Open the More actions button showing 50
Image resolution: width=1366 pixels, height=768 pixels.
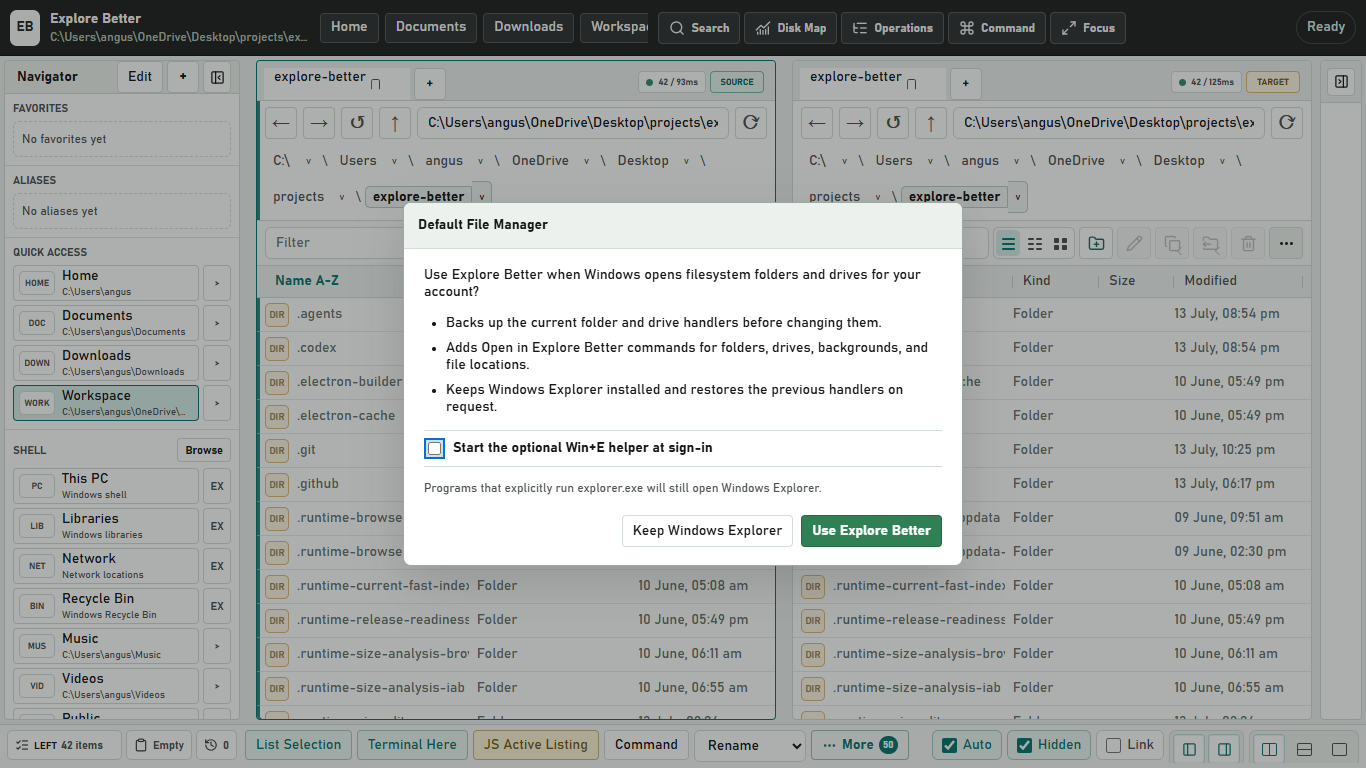coord(859,745)
